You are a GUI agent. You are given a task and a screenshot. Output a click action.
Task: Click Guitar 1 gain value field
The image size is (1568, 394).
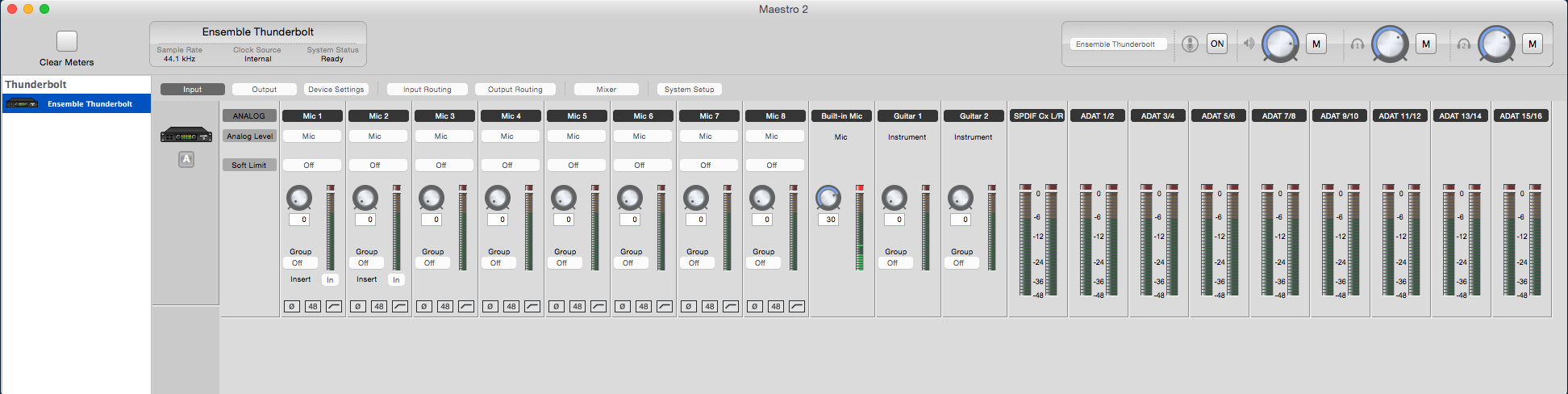[895, 220]
